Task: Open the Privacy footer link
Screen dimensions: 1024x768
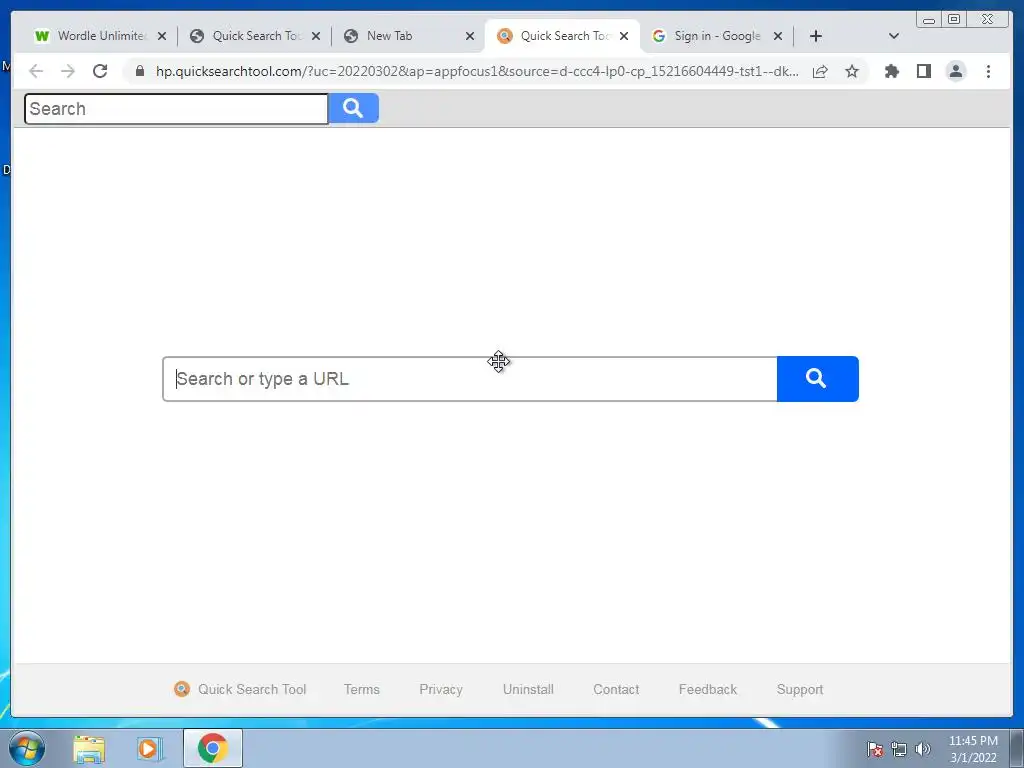Action: [x=441, y=689]
